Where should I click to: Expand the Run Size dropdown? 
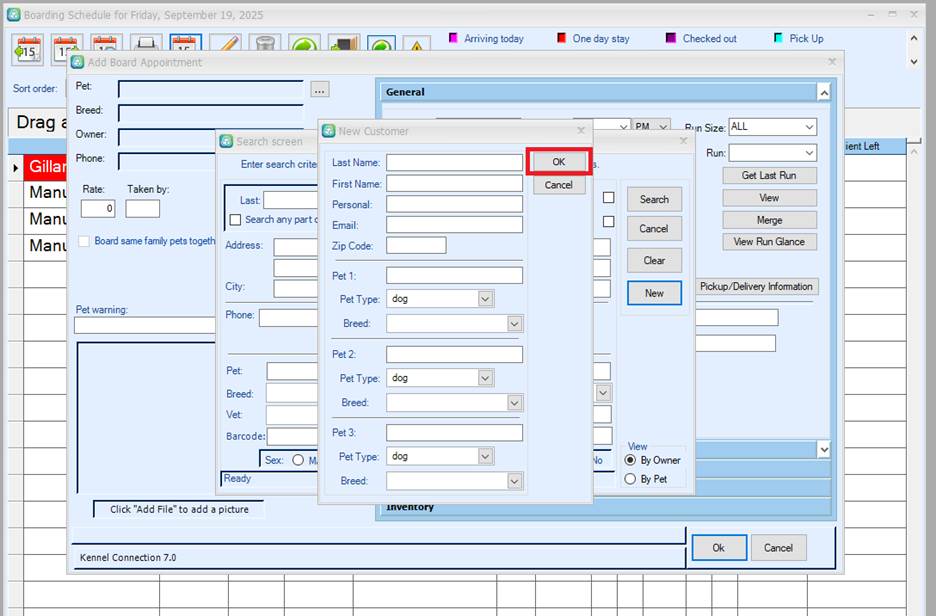point(807,127)
